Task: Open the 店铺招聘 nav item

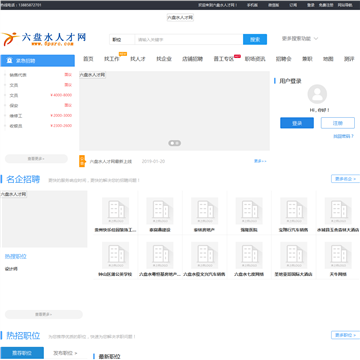Action: point(192,59)
